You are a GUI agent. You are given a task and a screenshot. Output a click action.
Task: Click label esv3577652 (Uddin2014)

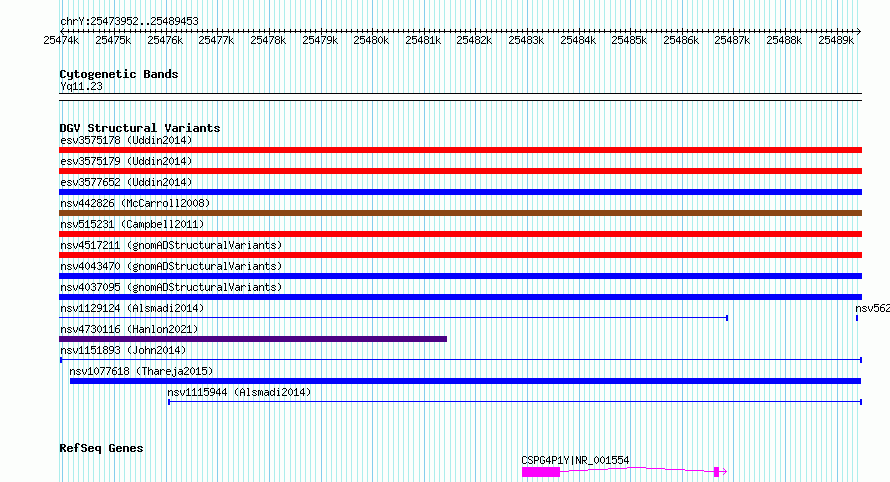tap(126, 182)
